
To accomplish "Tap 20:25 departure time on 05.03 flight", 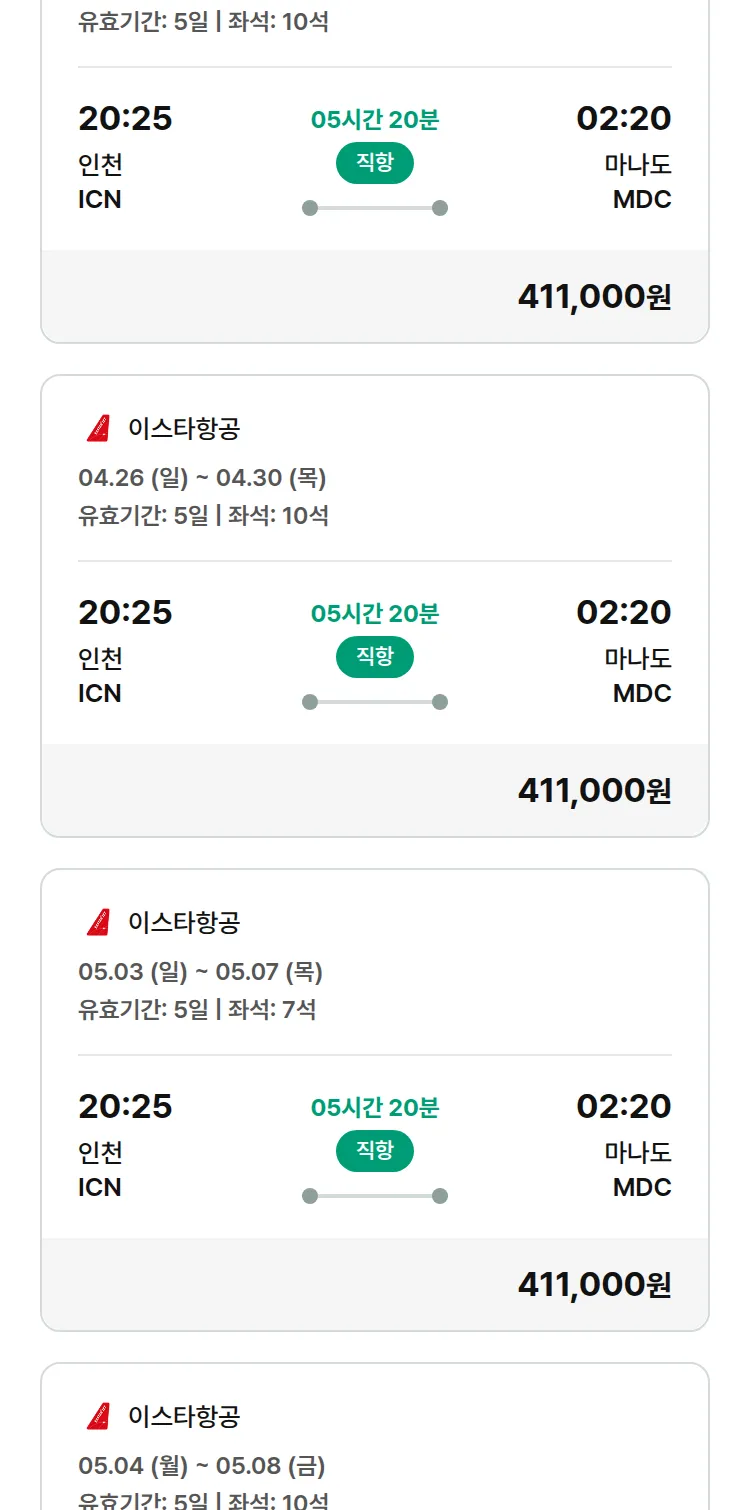I will click(125, 1106).
